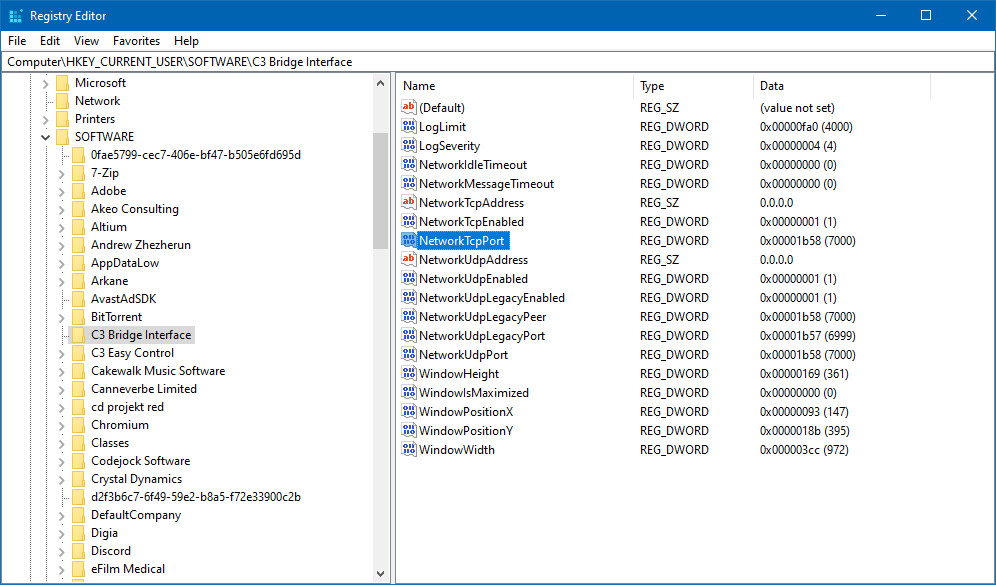Expand the Adobe key chevron
The width and height of the screenshot is (996, 585).
point(62,191)
